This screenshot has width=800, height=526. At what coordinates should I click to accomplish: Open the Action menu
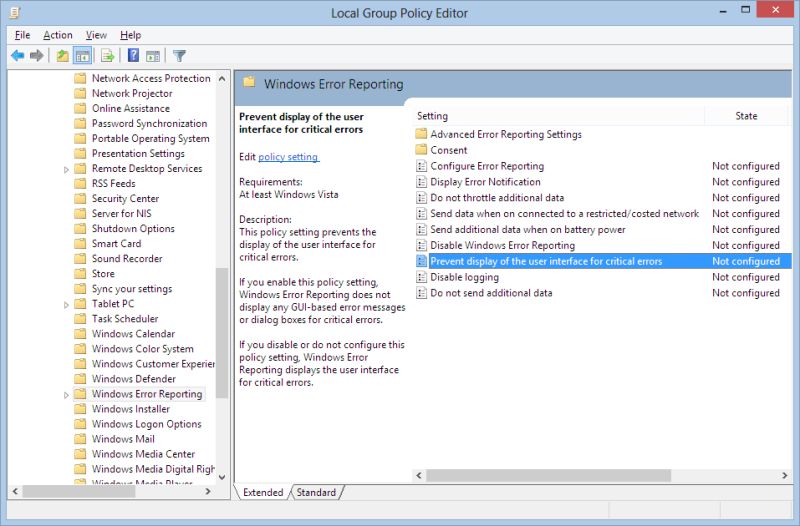(x=58, y=35)
